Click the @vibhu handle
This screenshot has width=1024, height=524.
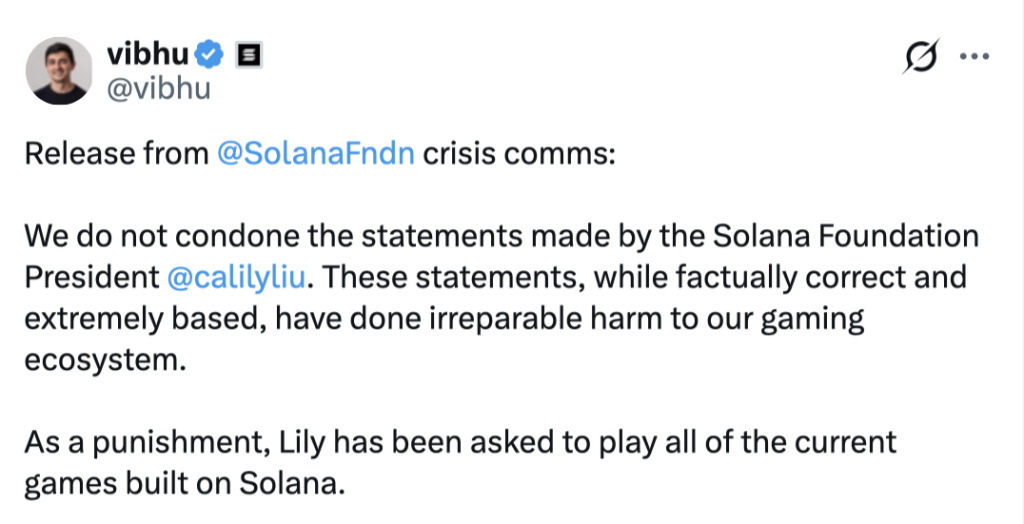point(158,88)
